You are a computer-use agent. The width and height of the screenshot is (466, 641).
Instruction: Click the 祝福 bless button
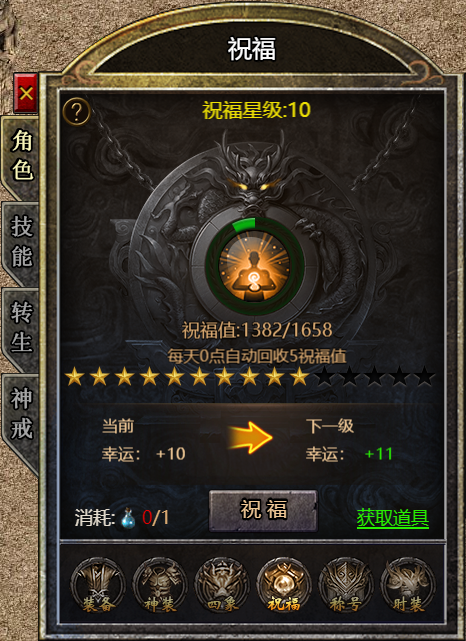pyautogui.click(x=263, y=511)
